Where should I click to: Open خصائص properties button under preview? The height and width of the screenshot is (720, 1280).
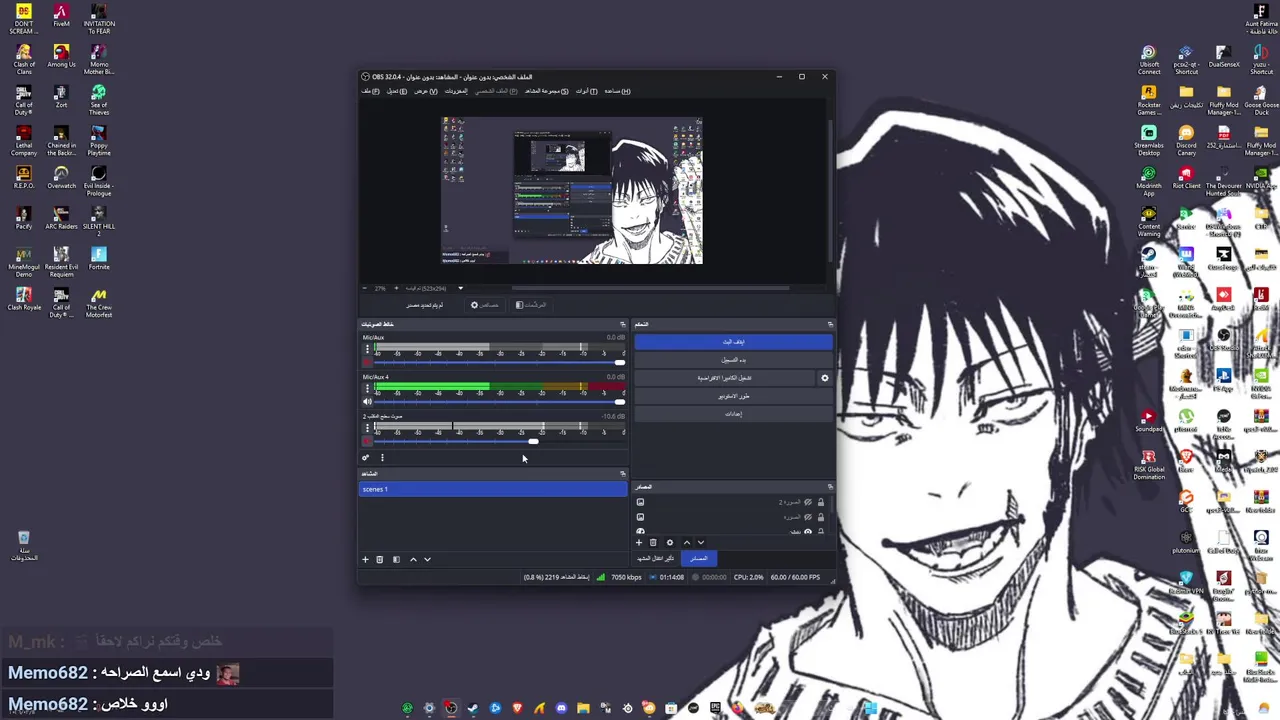click(x=484, y=305)
